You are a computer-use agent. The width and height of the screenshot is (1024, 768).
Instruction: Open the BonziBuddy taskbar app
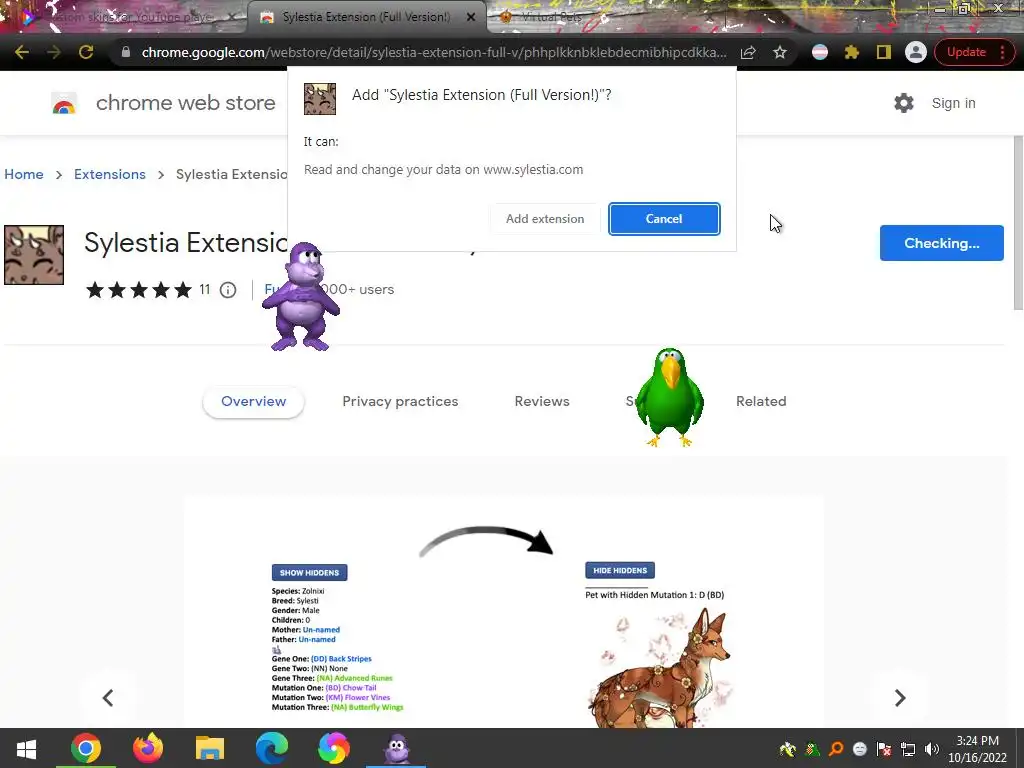click(396, 748)
